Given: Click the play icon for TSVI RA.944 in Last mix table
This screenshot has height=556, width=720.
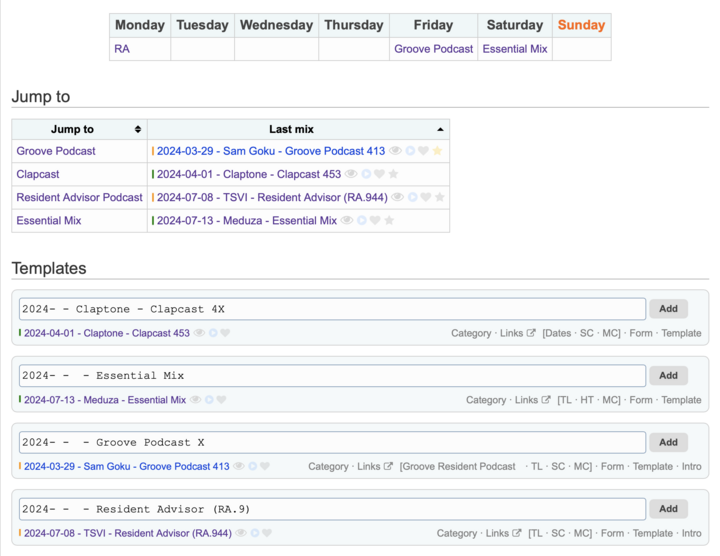Looking at the screenshot, I should click(x=413, y=197).
